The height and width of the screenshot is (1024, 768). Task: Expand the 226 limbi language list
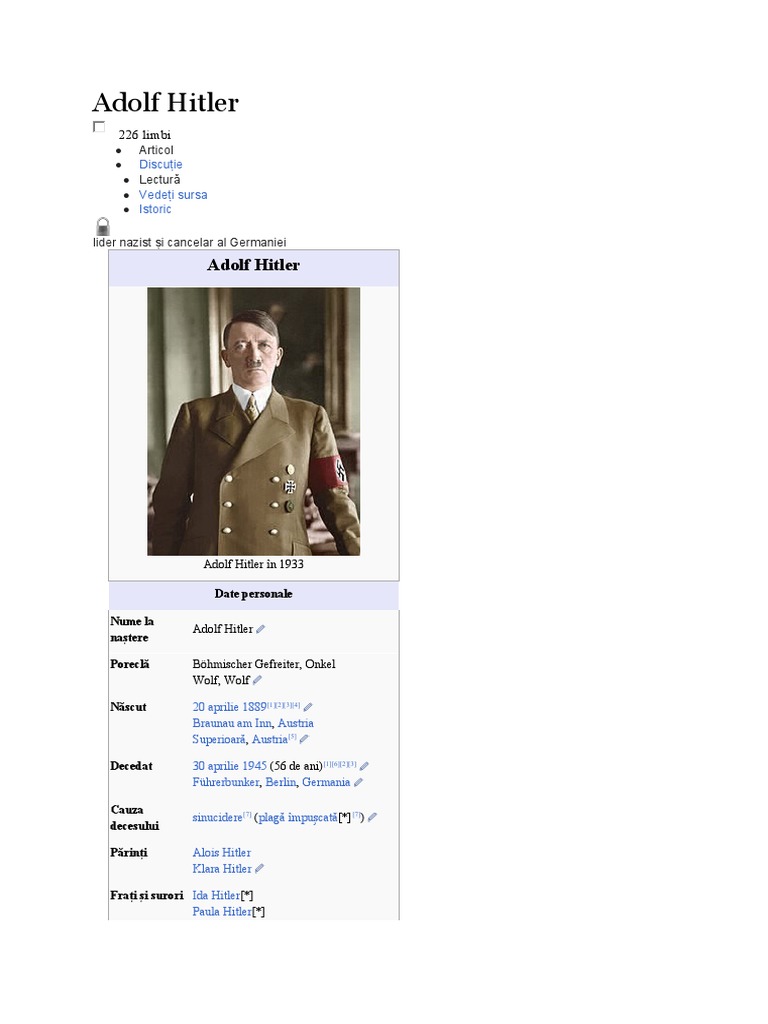pyautogui.click(x=144, y=135)
